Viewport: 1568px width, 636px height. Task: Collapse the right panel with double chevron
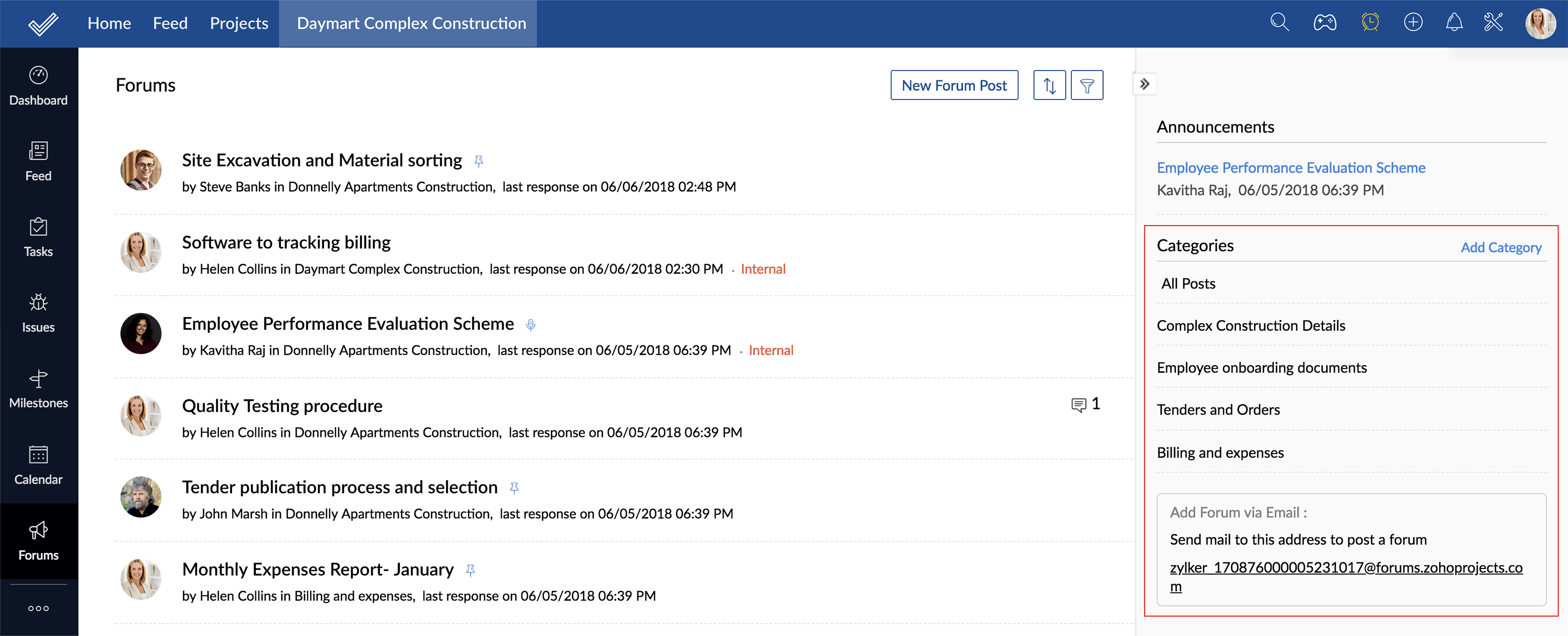point(1145,84)
